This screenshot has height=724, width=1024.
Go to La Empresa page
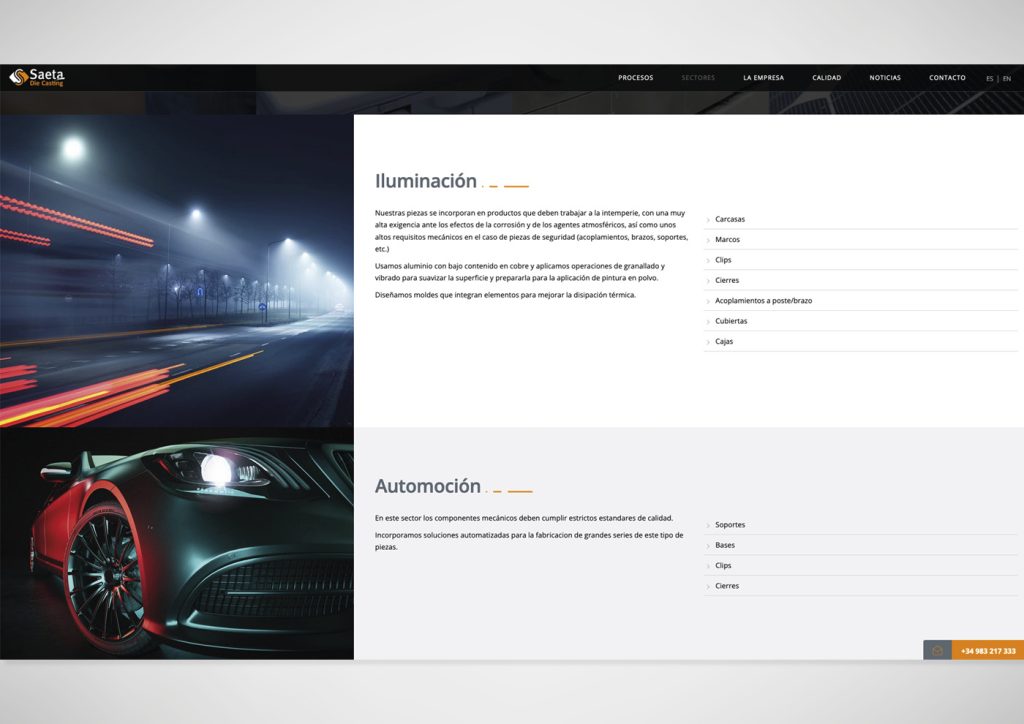click(x=763, y=78)
